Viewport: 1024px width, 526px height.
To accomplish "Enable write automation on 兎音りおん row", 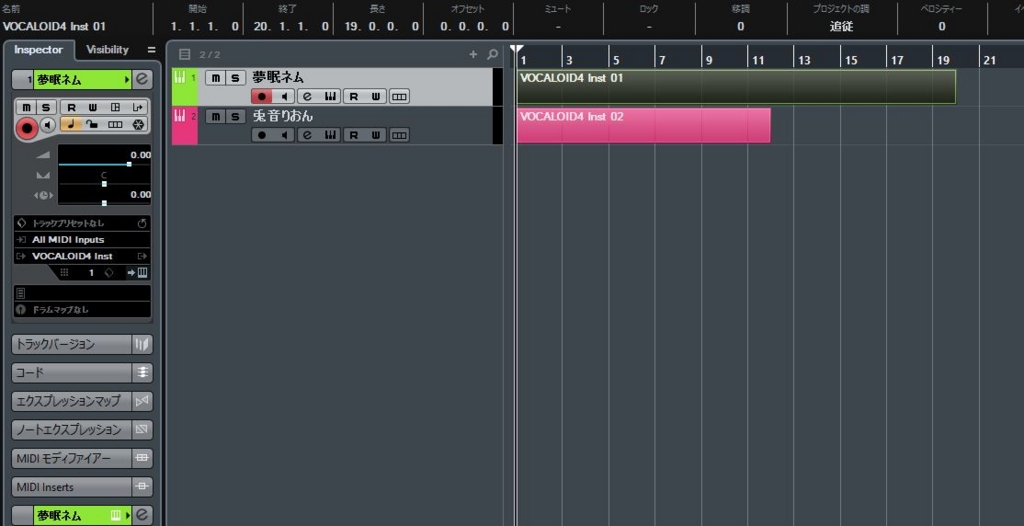I will click(376, 135).
